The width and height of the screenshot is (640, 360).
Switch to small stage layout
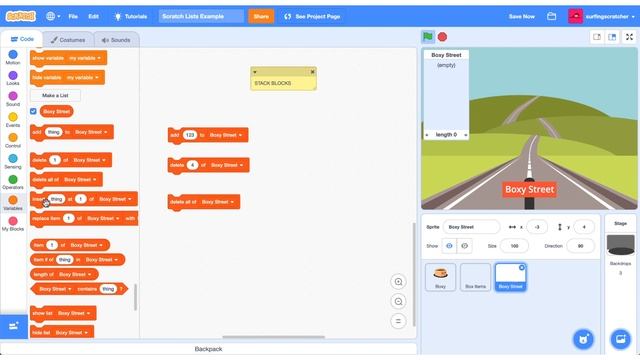point(597,37)
